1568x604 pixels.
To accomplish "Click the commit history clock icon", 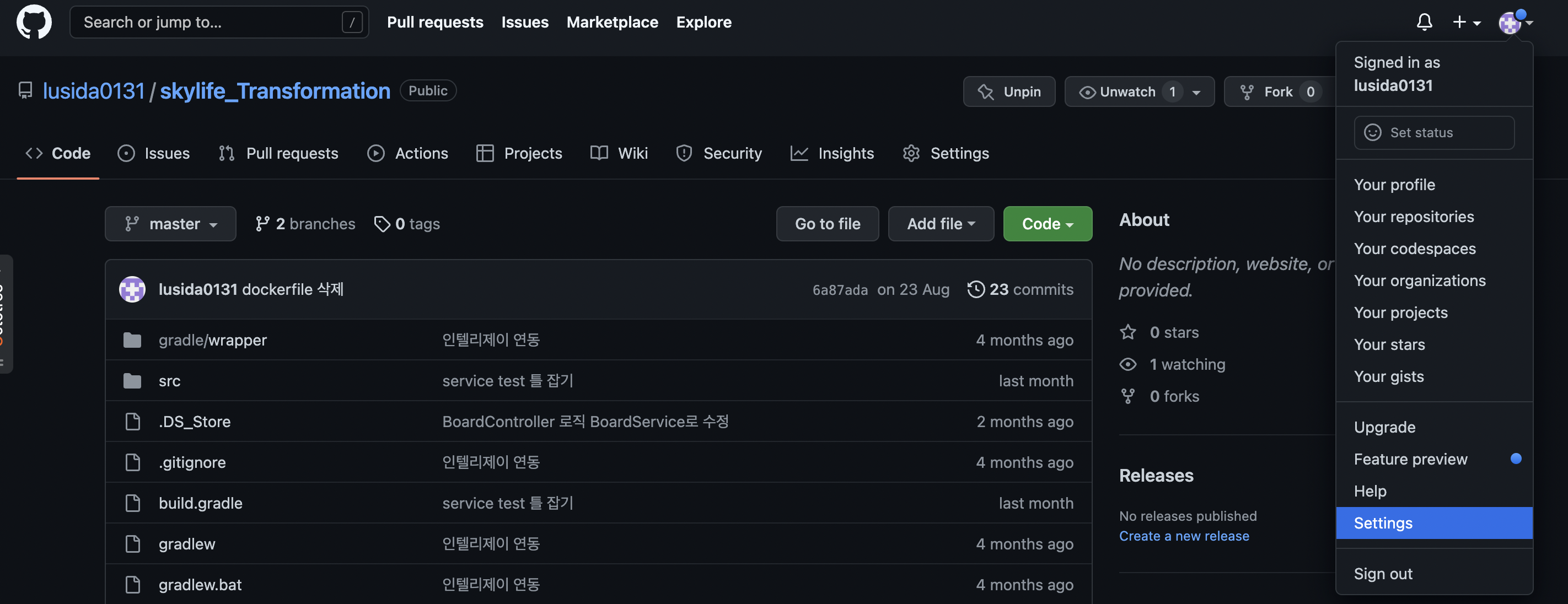I will point(976,289).
